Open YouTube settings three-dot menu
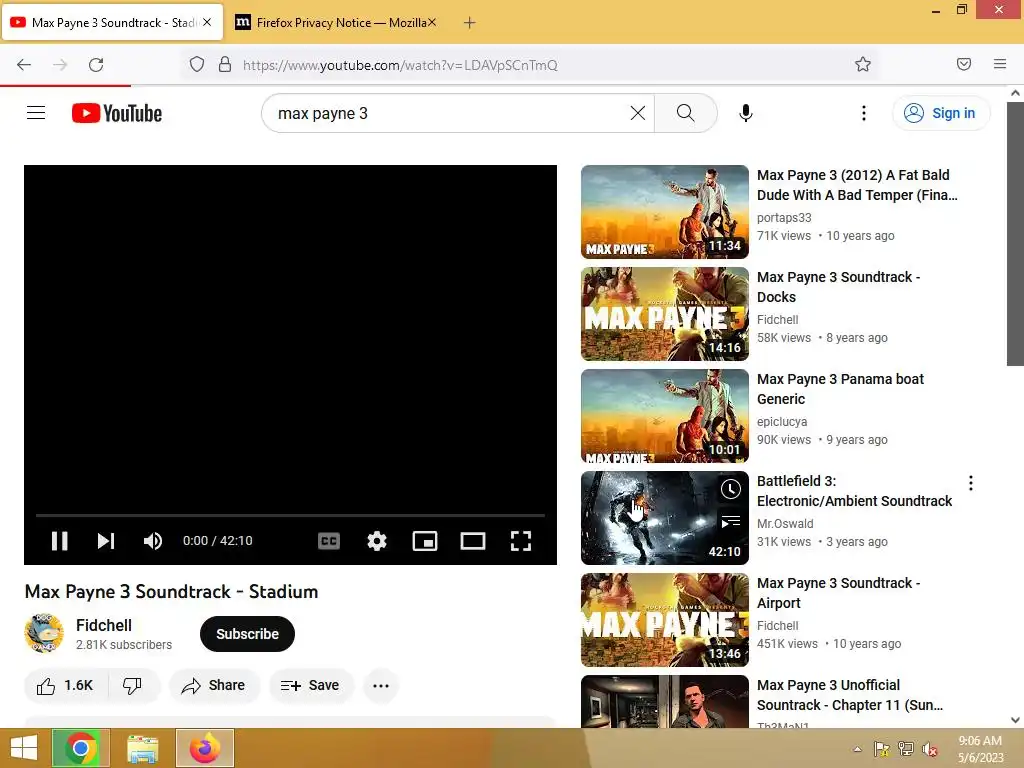The image size is (1024, 768). point(864,113)
